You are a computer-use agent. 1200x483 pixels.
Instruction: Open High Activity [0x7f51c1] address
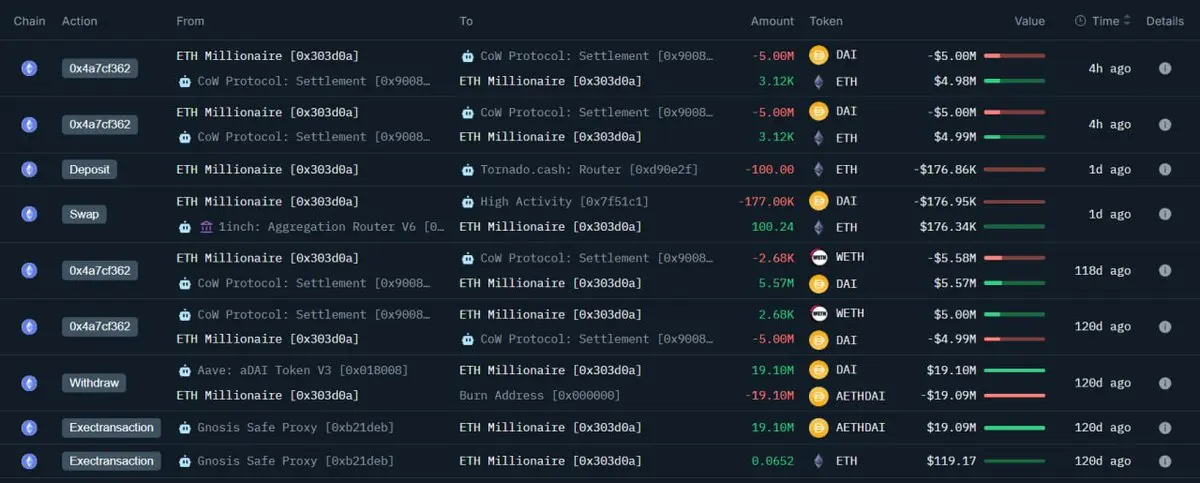[x=564, y=202]
